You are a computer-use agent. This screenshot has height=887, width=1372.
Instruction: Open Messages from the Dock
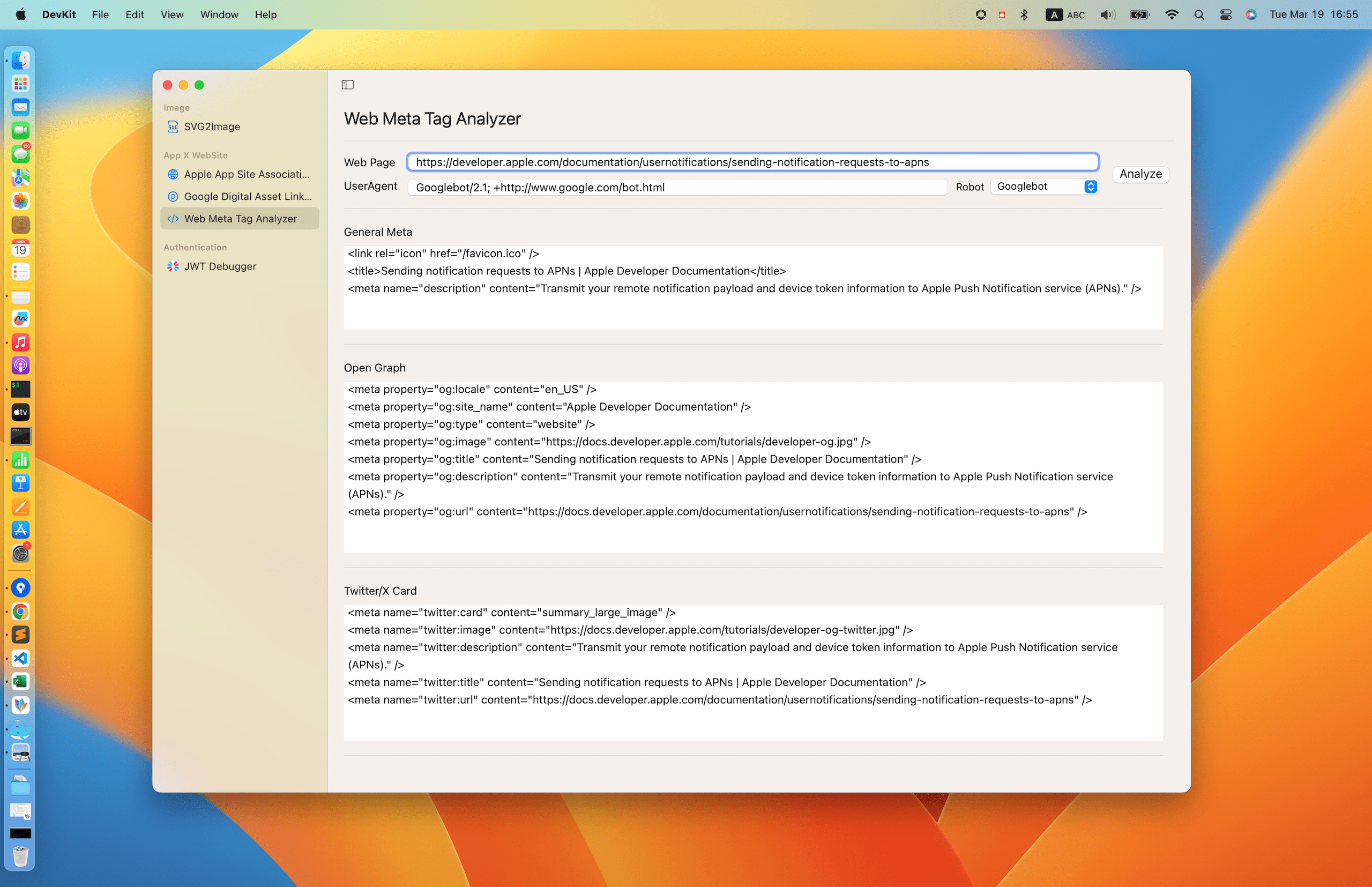coord(21,154)
